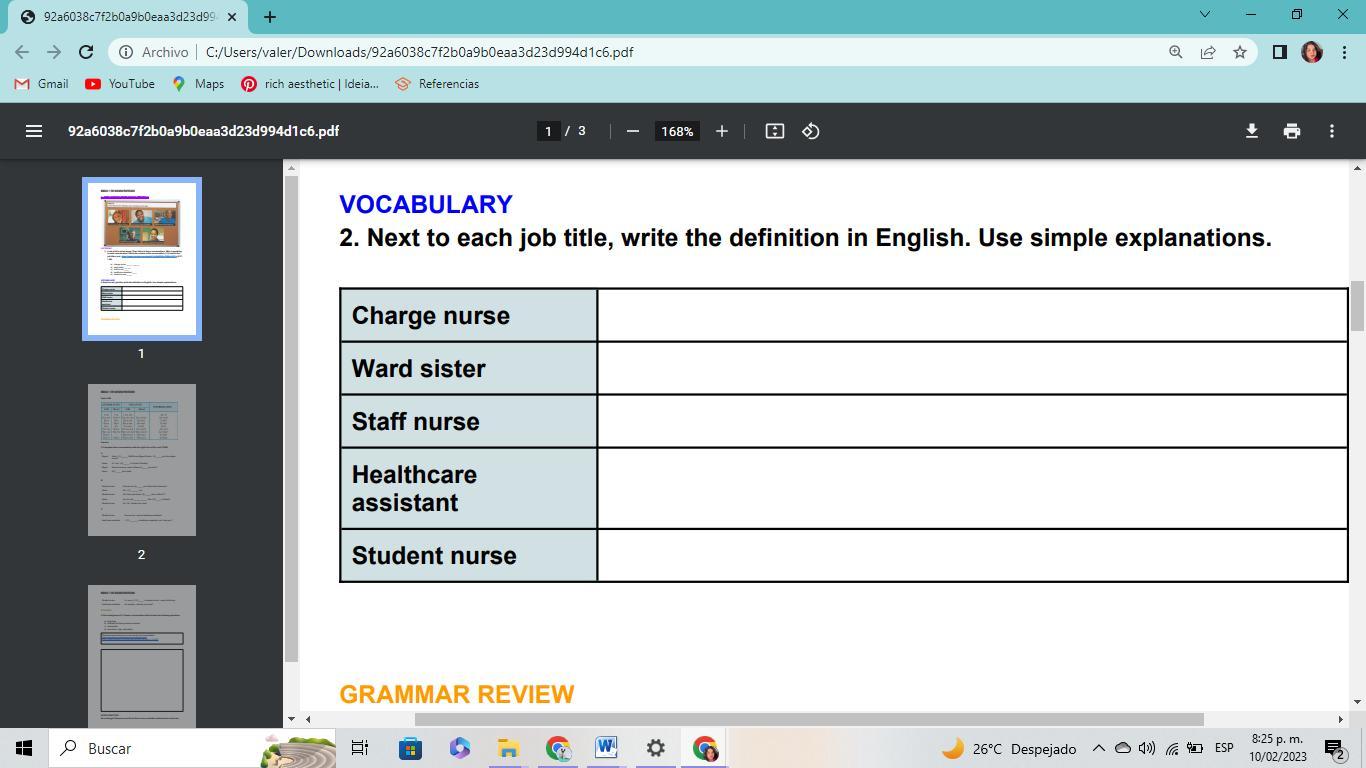Open Word from the taskbar
Screen dimensions: 1366x768
click(606, 748)
